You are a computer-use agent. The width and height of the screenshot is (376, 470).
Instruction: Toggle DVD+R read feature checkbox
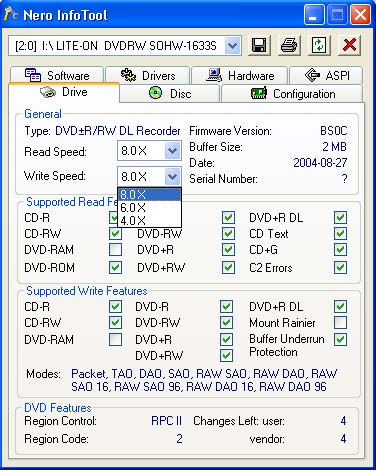228,250
